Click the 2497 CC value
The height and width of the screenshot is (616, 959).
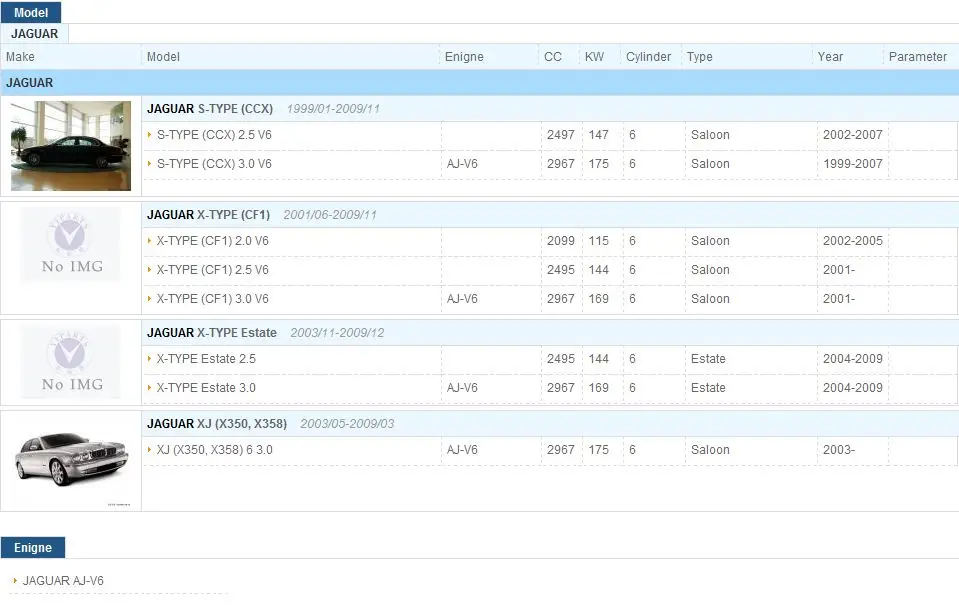point(561,135)
